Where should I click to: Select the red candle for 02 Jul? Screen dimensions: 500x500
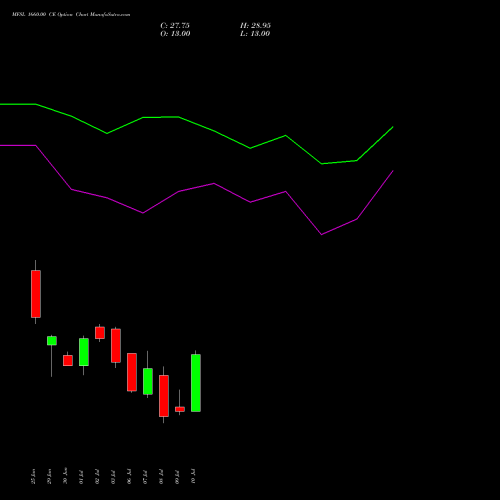pyautogui.click(x=100, y=333)
